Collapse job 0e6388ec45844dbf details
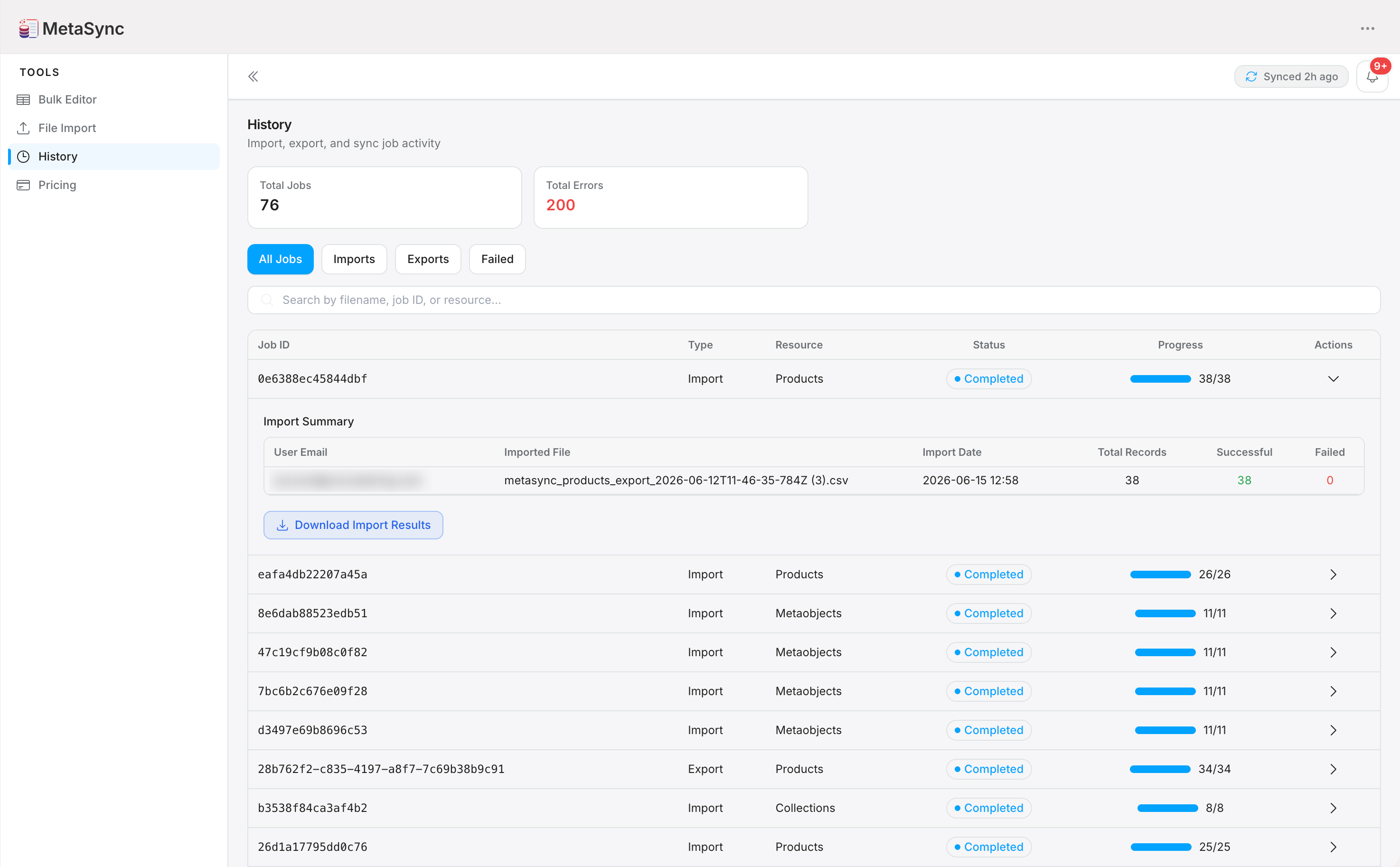The image size is (1400, 867). click(1333, 379)
